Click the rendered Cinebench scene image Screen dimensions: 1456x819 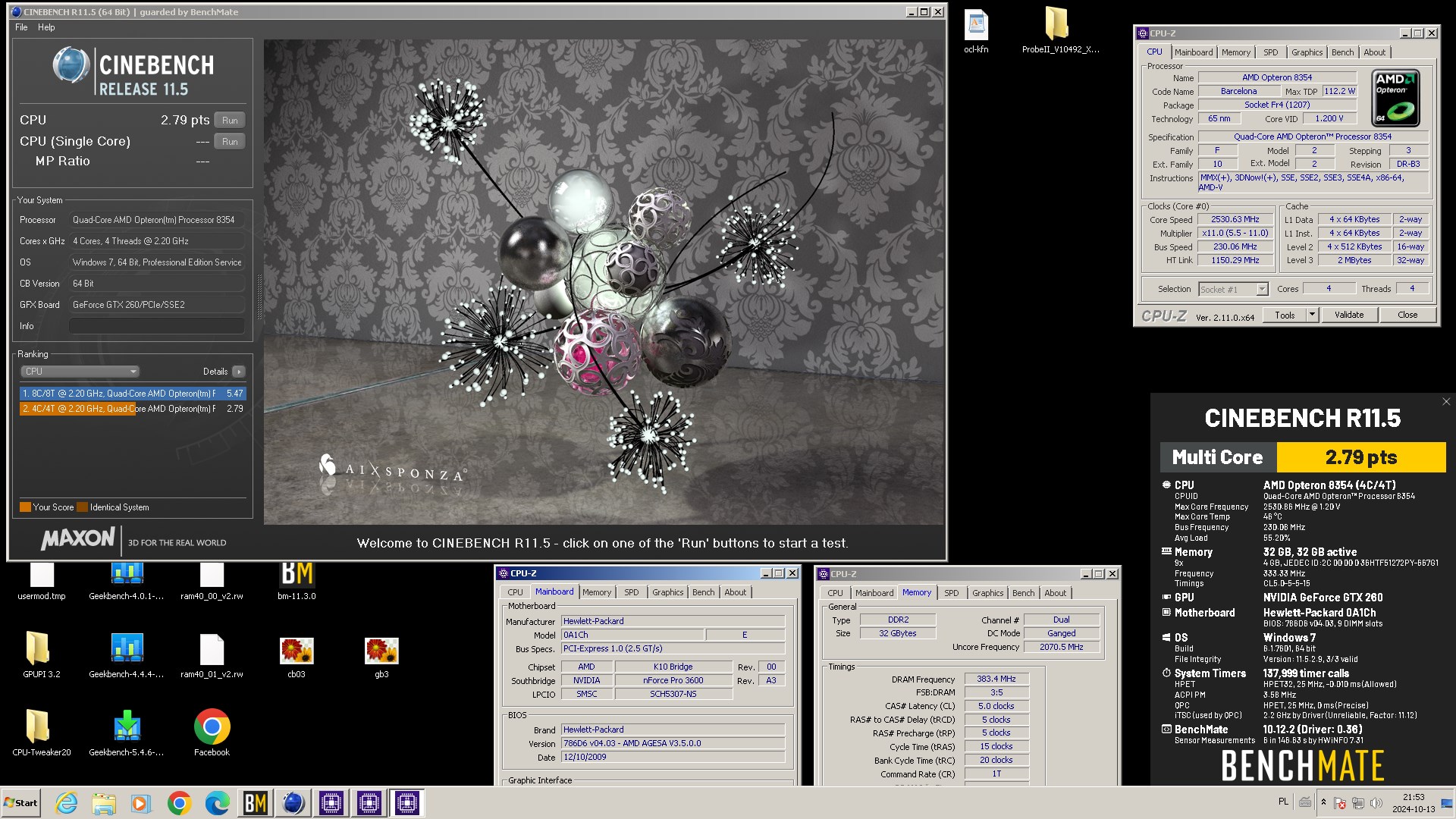[604, 282]
